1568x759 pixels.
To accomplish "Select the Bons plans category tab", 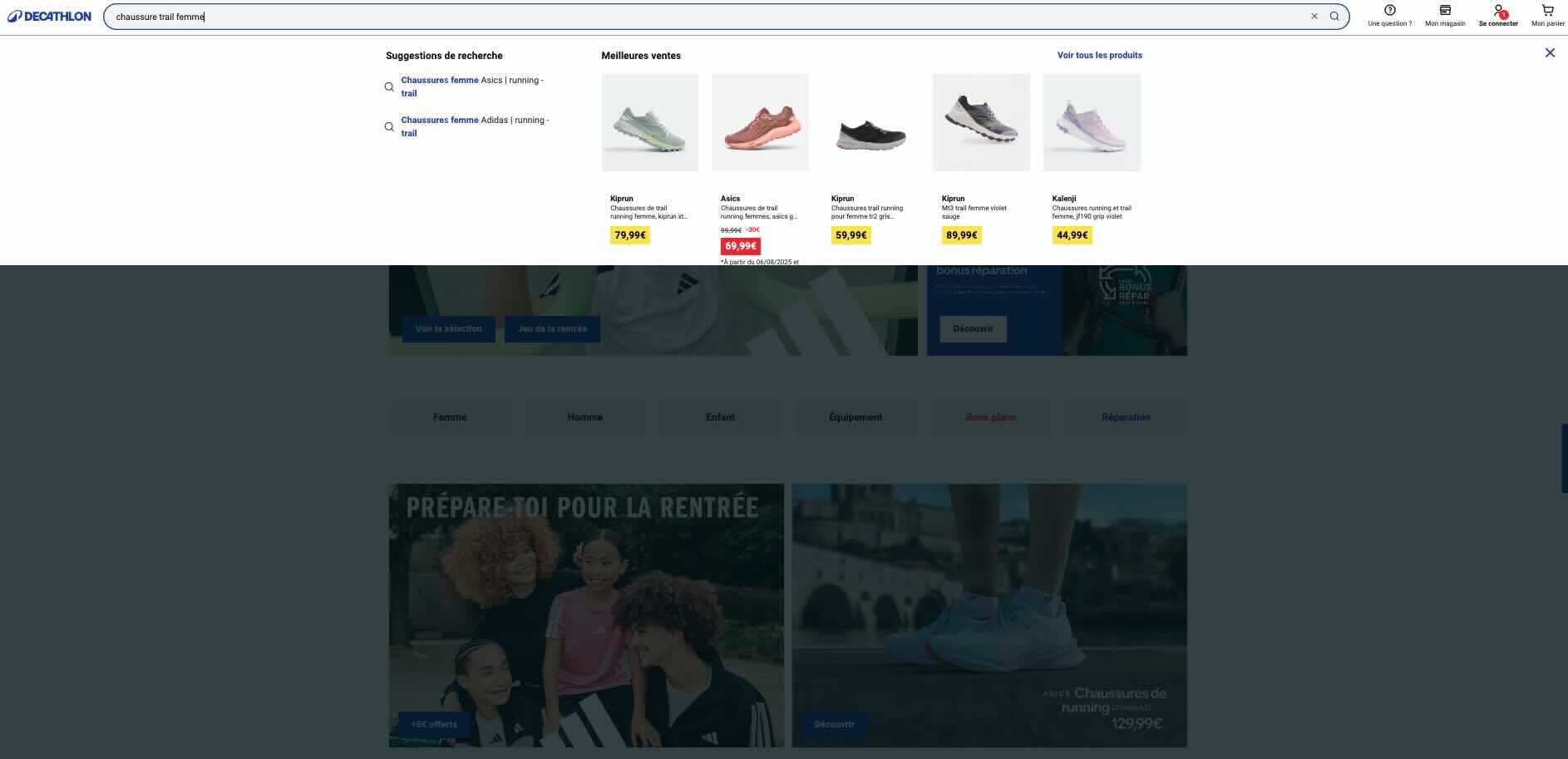I will click(990, 417).
